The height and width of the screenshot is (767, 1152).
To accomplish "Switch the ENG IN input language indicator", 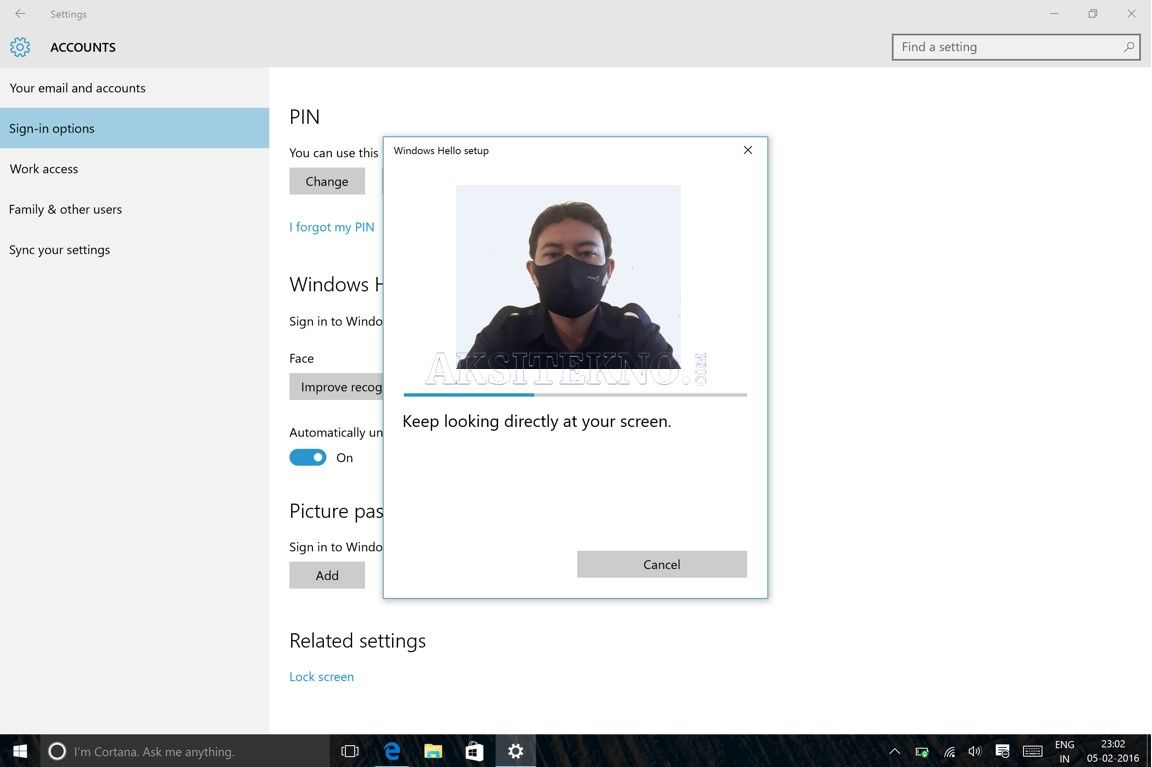I will (1064, 751).
